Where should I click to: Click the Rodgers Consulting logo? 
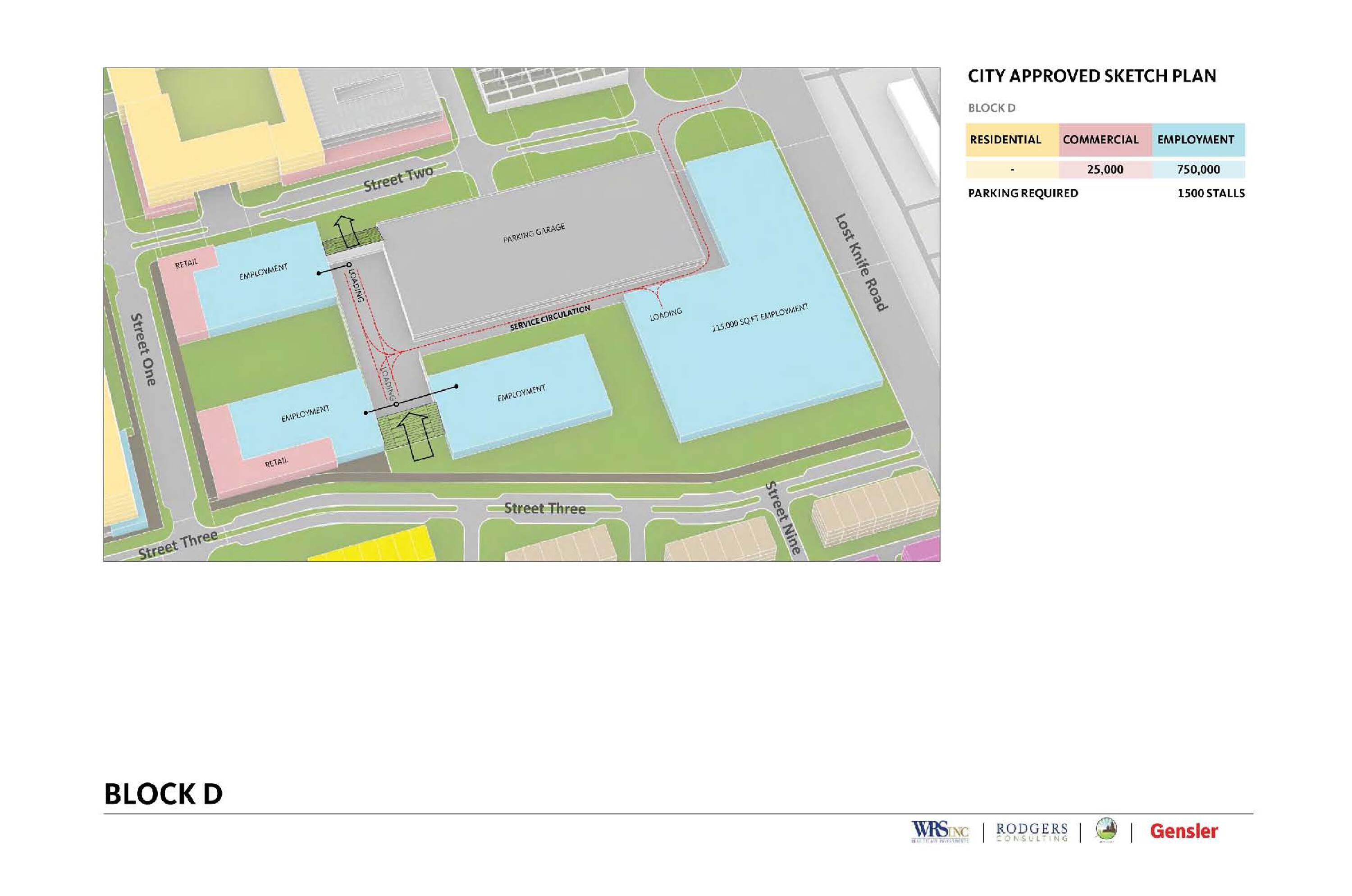pyautogui.click(x=1032, y=832)
